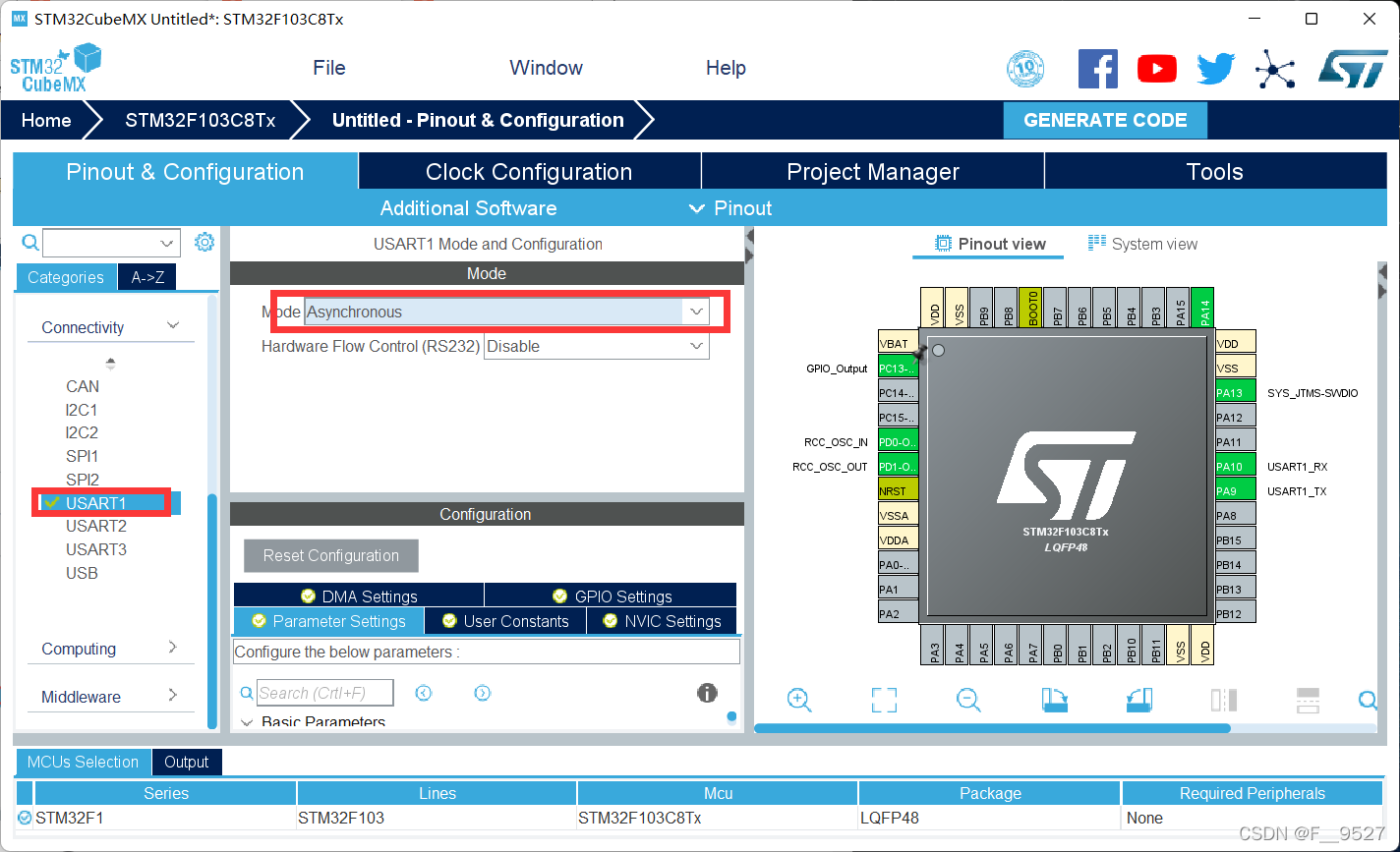Viewport: 1400px width, 852px height.
Task: Click the search magnifier in left panel
Action: 30,243
